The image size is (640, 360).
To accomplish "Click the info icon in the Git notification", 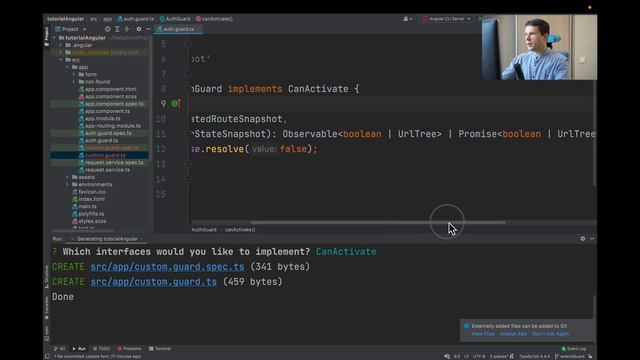I will point(467,326).
